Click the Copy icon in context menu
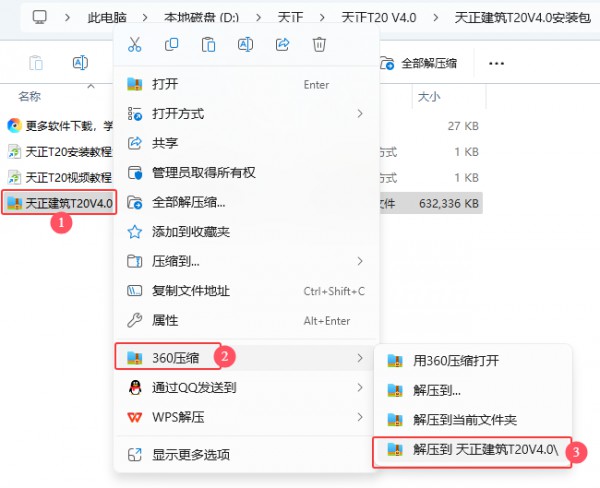 click(172, 44)
